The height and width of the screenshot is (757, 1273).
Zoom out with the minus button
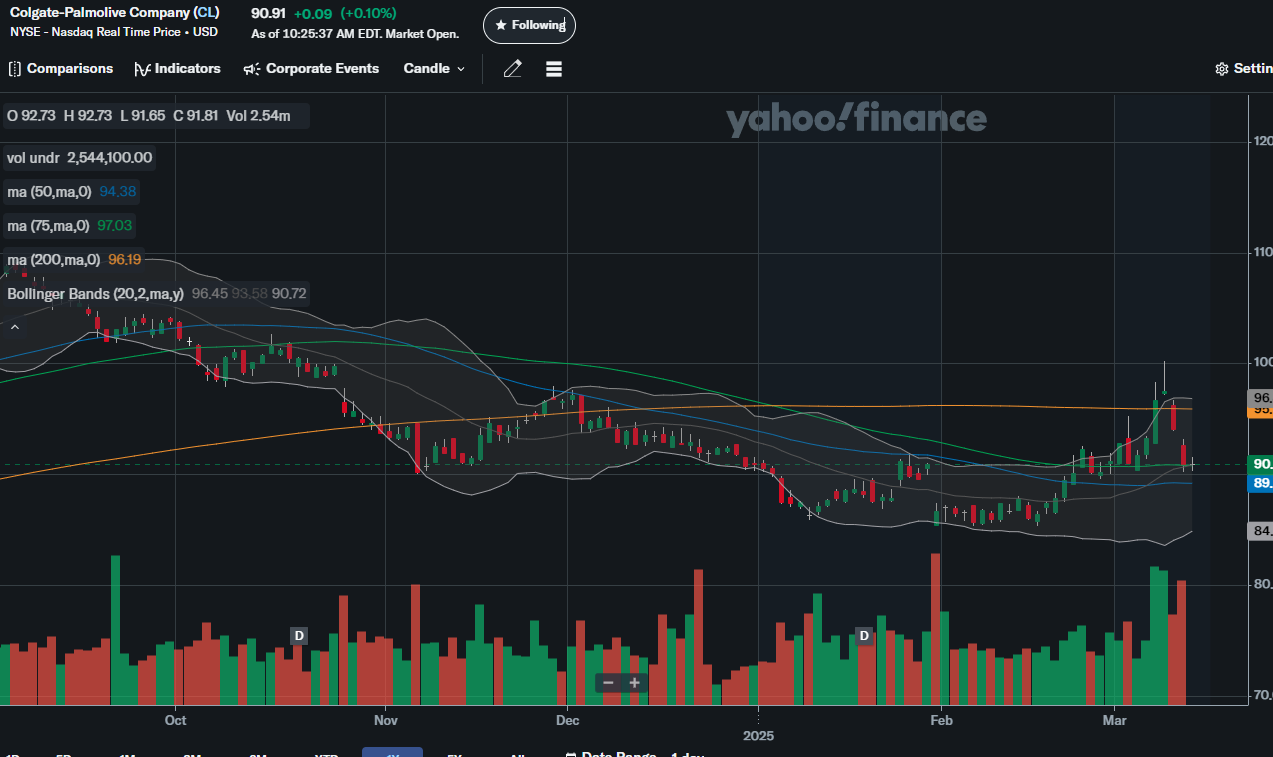(x=608, y=683)
